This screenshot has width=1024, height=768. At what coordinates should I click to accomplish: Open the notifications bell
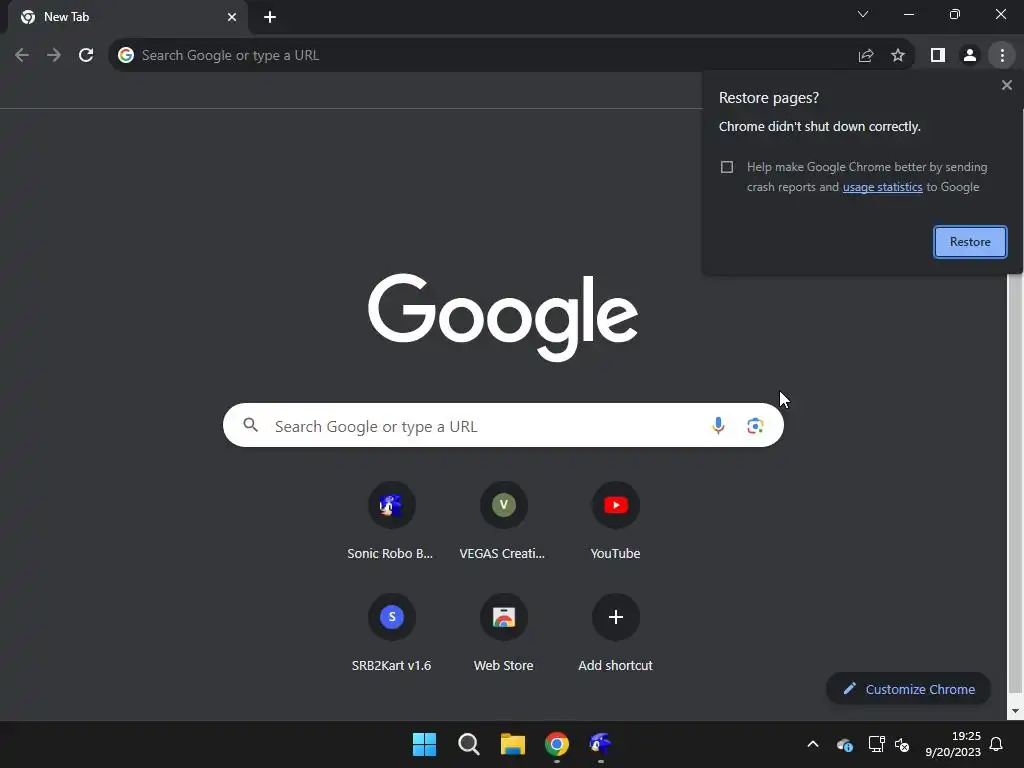coord(996,744)
